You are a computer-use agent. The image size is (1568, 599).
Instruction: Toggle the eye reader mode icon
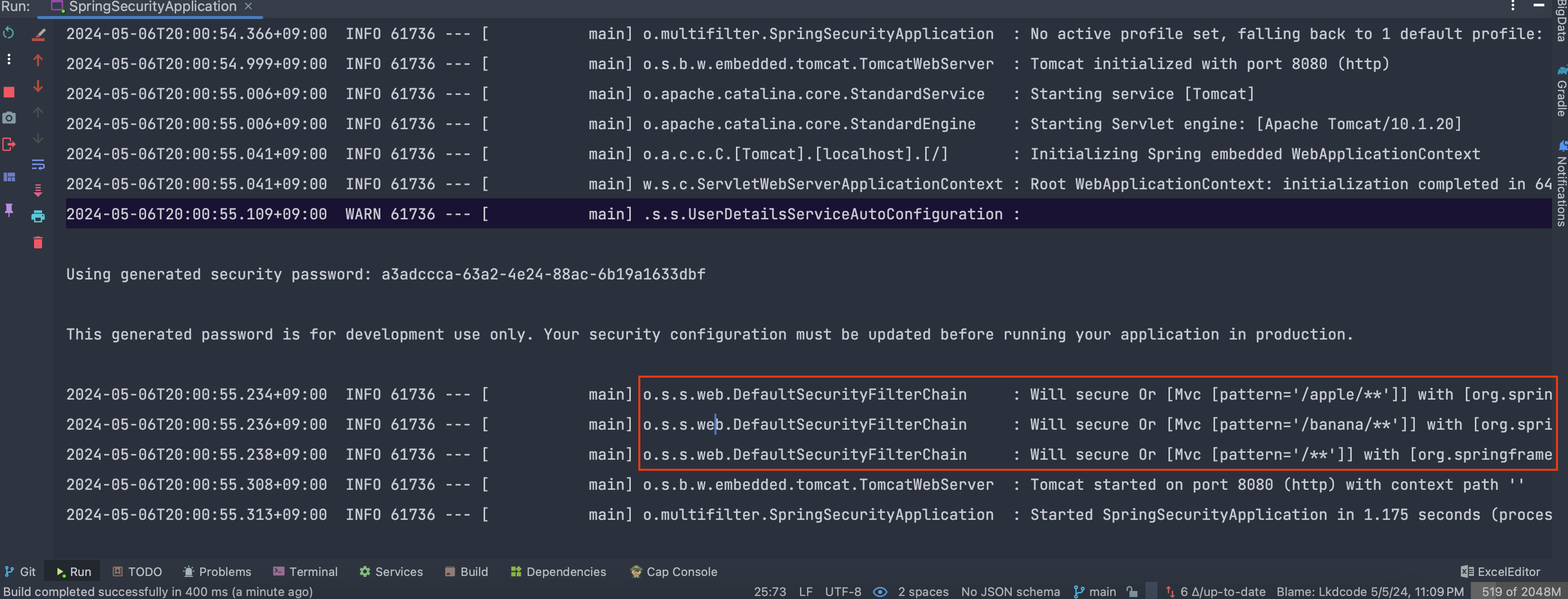coord(880,591)
